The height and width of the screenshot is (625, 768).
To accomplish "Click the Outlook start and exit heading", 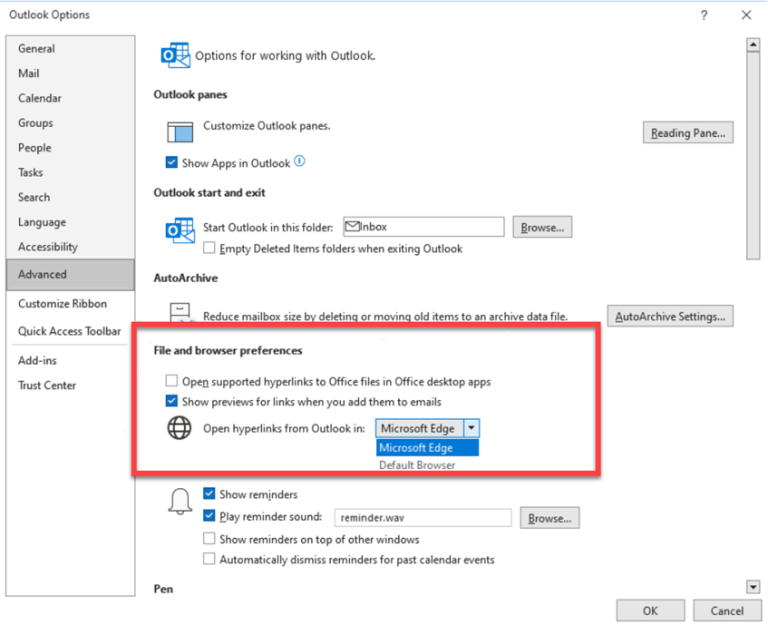I will coord(209,192).
